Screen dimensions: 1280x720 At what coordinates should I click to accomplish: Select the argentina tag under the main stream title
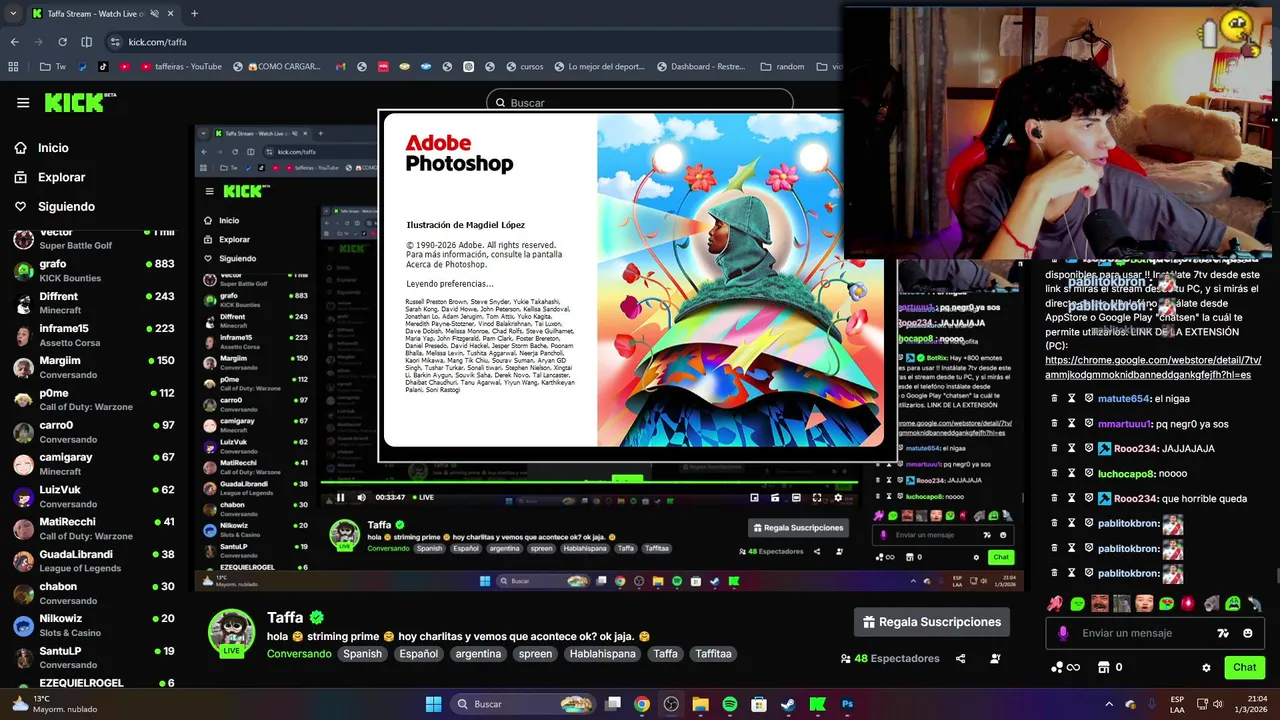pyautogui.click(x=478, y=654)
